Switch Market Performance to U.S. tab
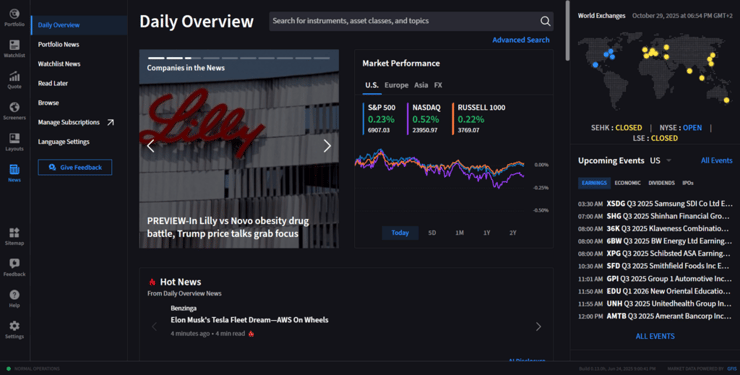 click(372, 85)
